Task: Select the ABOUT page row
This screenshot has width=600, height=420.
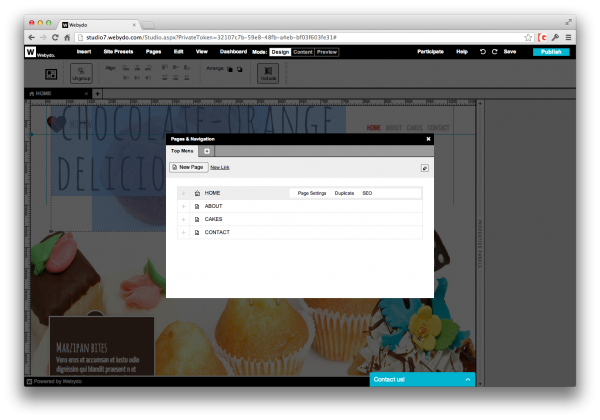Action: 300,206
